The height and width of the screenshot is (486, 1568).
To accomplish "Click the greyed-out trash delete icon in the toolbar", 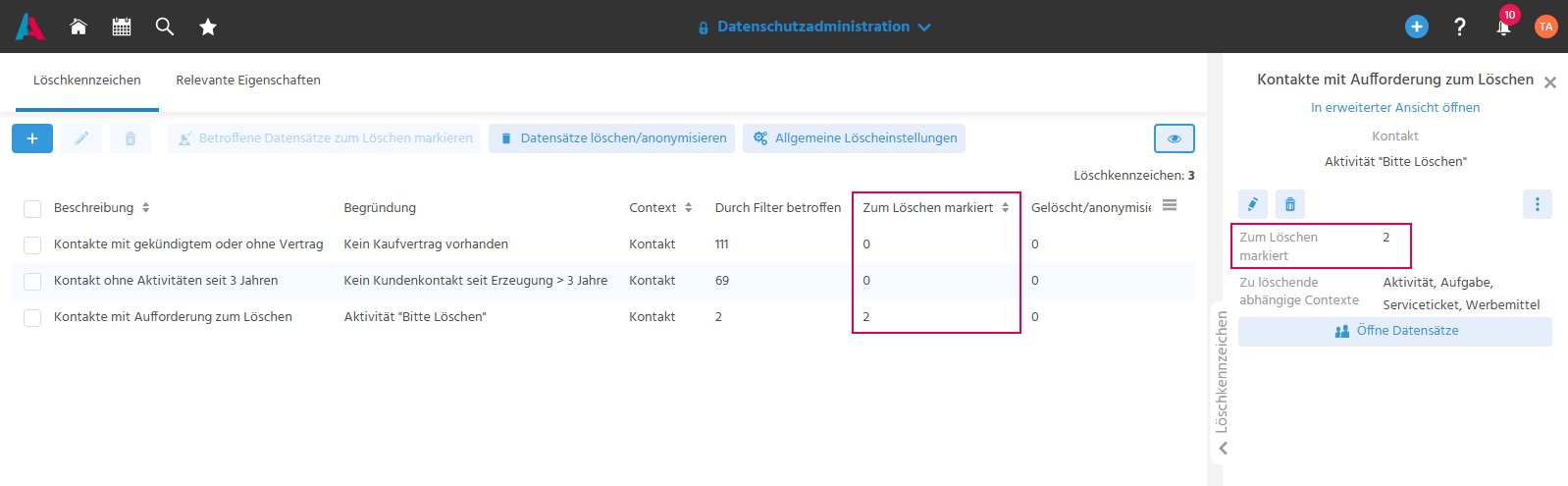I will pyautogui.click(x=131, y=138).
